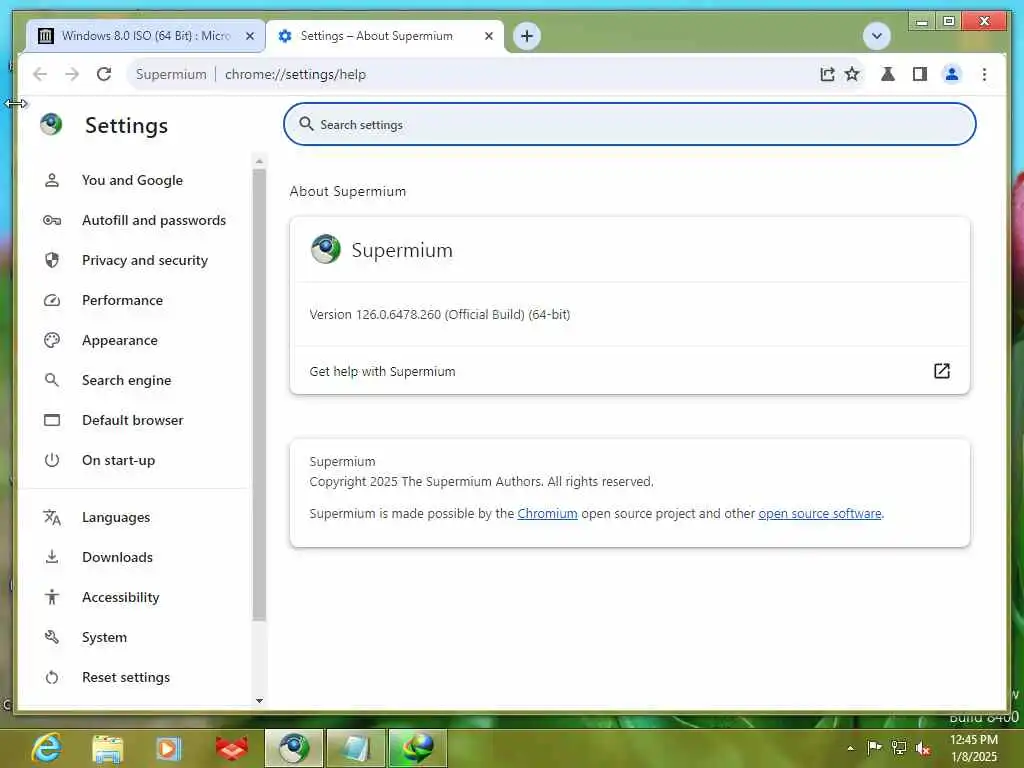The height and width of the screenshot is (768, 1024).
Task: Click the power icon beside On start-up
Action: (x=52, y=460)
